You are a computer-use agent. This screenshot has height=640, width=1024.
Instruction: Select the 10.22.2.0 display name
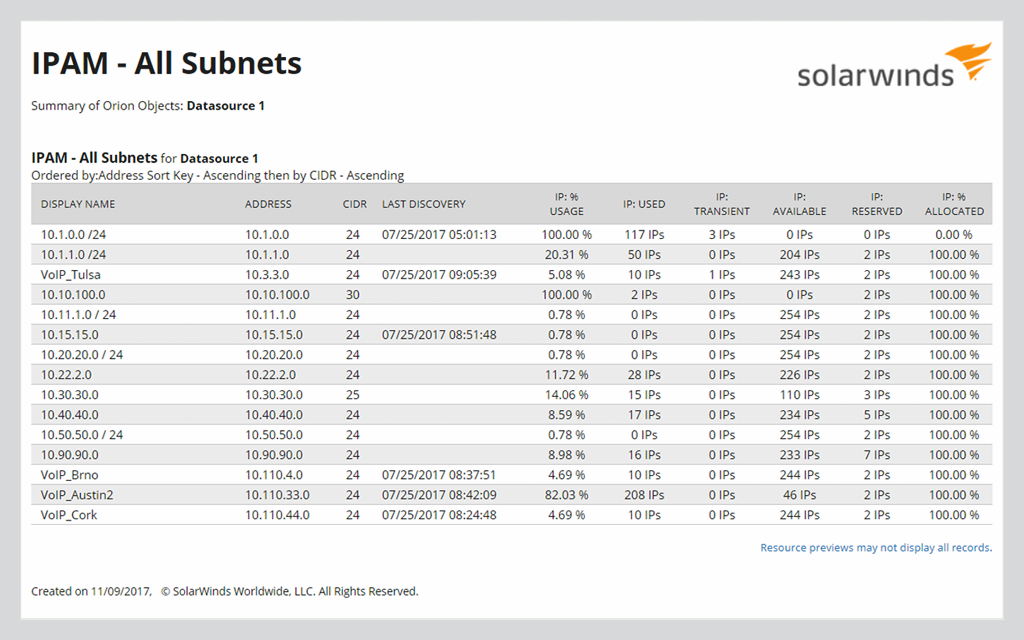[x=66, y=375]
